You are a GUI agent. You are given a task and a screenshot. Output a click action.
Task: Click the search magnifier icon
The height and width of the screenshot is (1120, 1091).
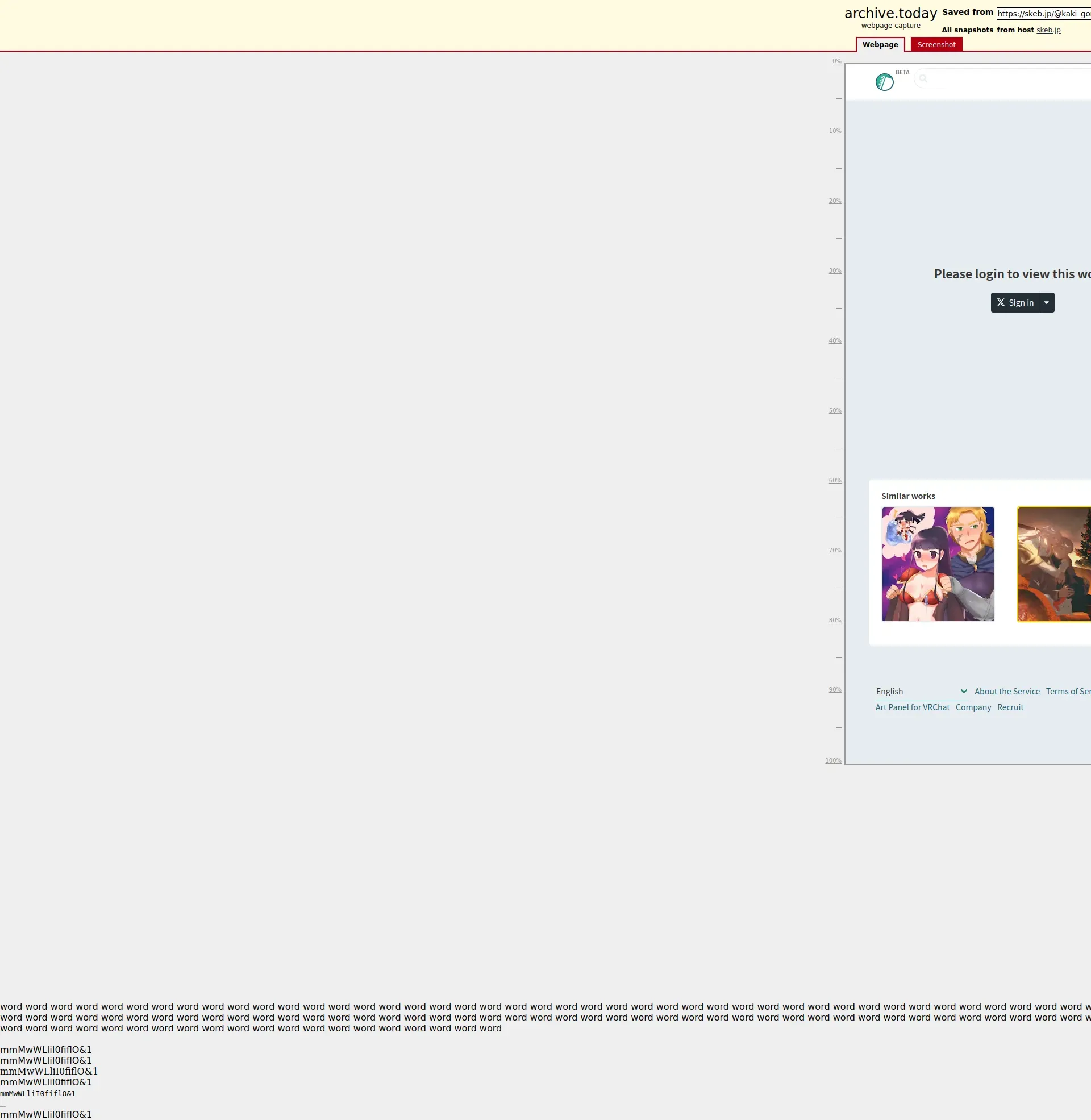coord(923,78)
